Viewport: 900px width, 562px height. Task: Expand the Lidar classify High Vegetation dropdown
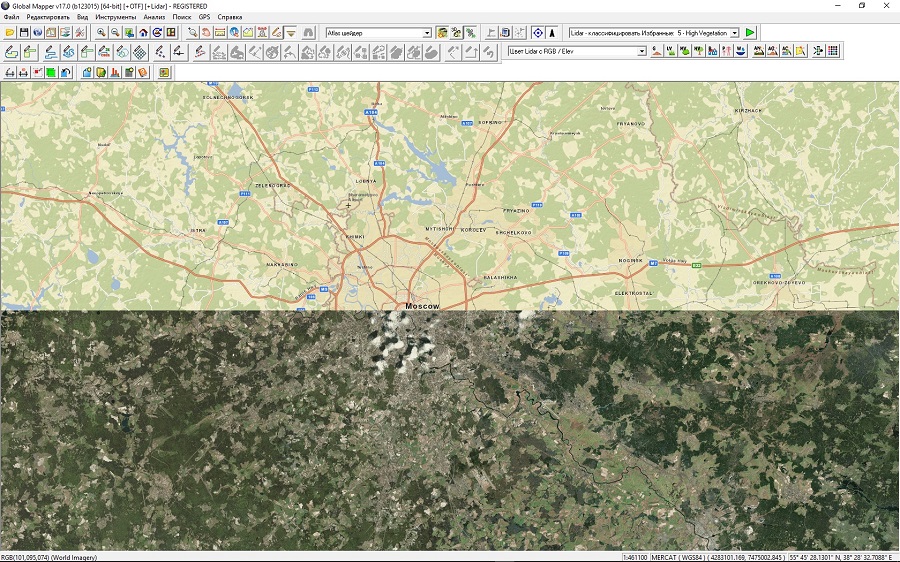click(x=734, y=33)
